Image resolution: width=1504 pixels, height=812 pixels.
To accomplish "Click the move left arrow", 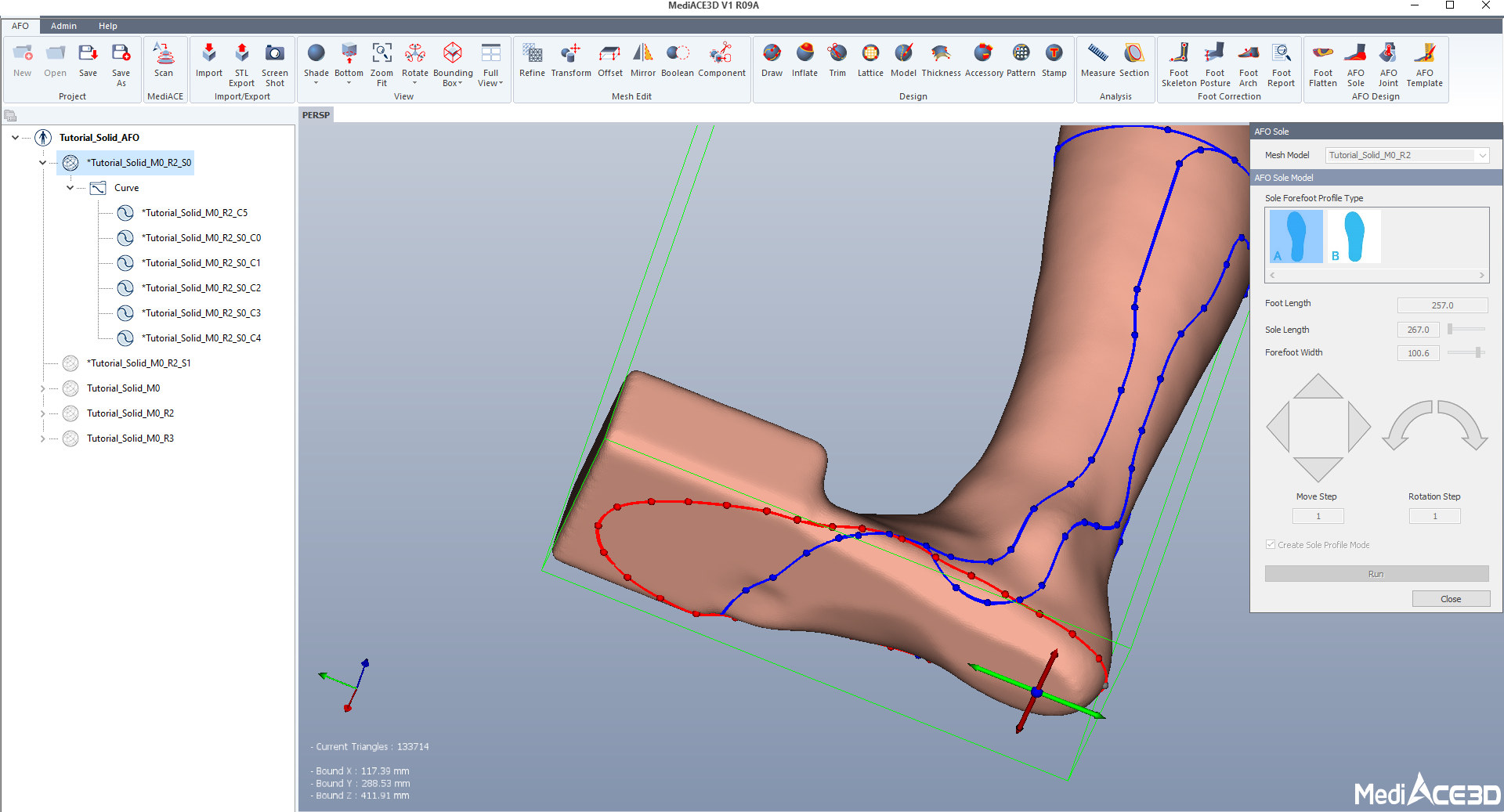I will pyautogui.click(x=1278, y=427).
